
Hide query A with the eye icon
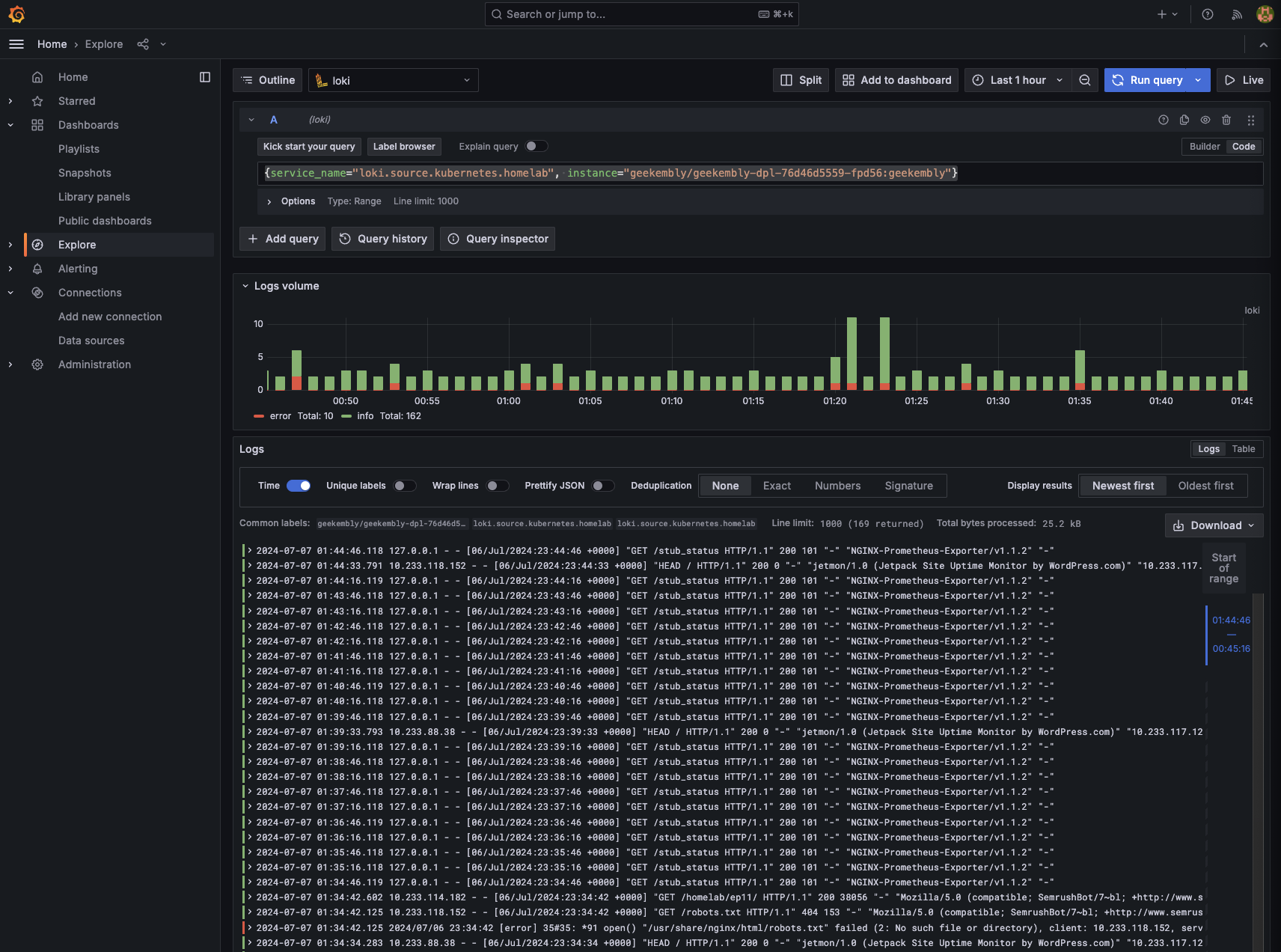pyautogui.click(x=1205, y=120)
